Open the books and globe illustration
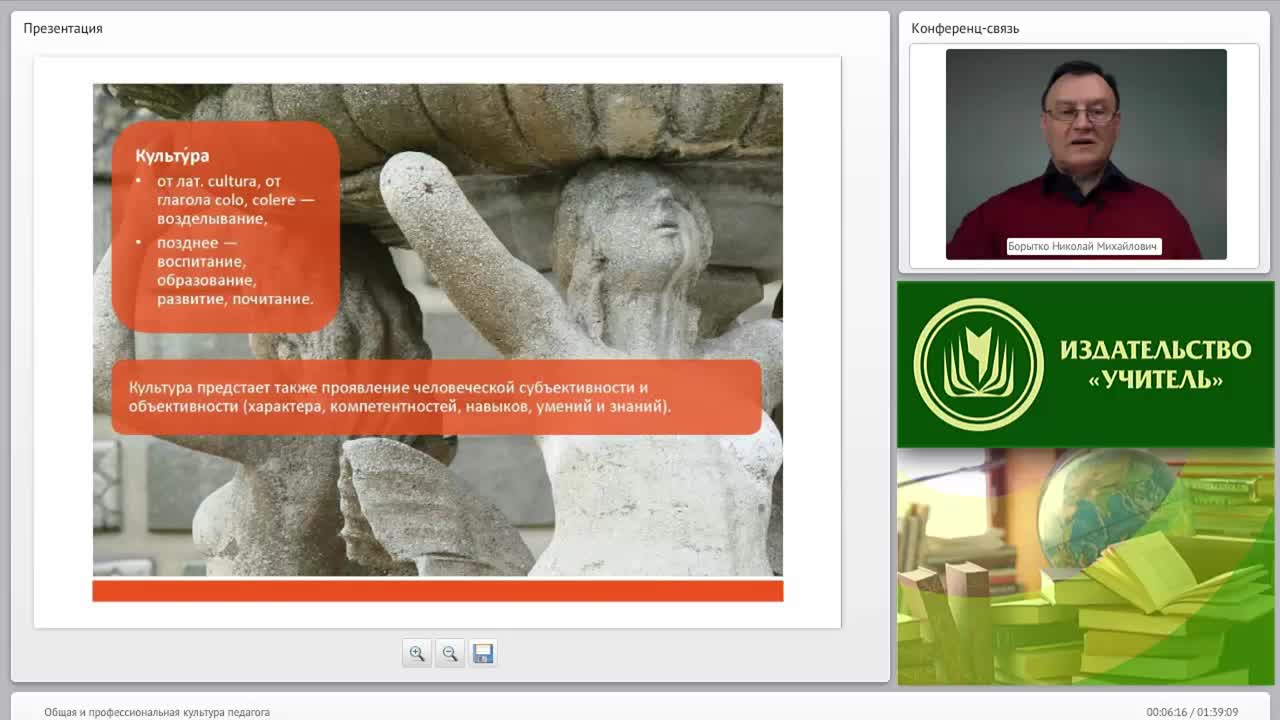Screen dimensions: 1280x720 click(x=1085, y=566)
